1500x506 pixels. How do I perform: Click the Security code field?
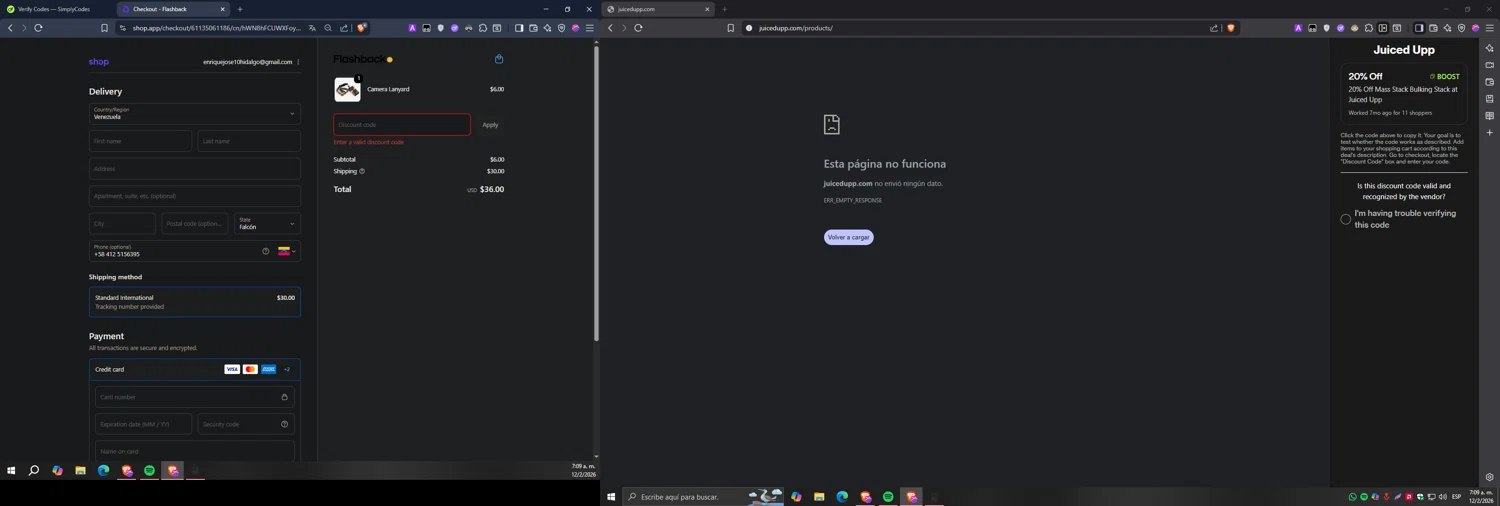point(246,424)
